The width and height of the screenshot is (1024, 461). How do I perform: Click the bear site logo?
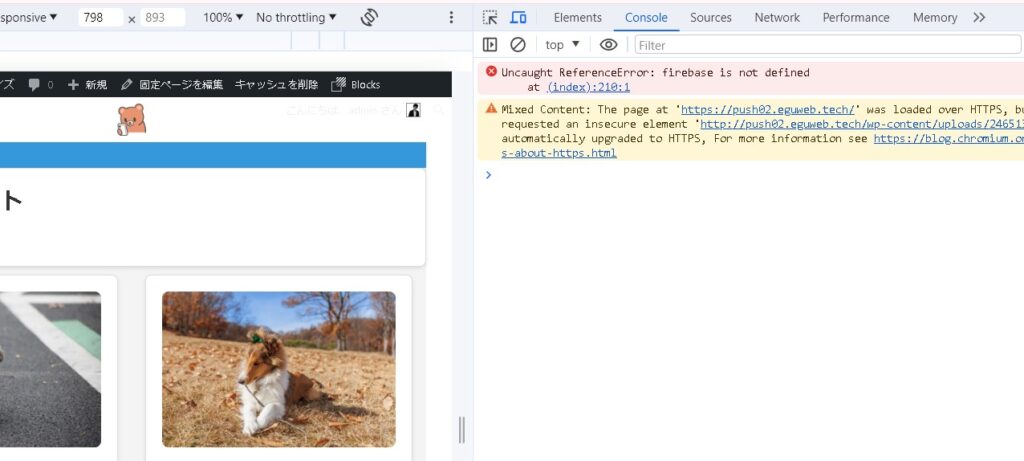(131, 119)
